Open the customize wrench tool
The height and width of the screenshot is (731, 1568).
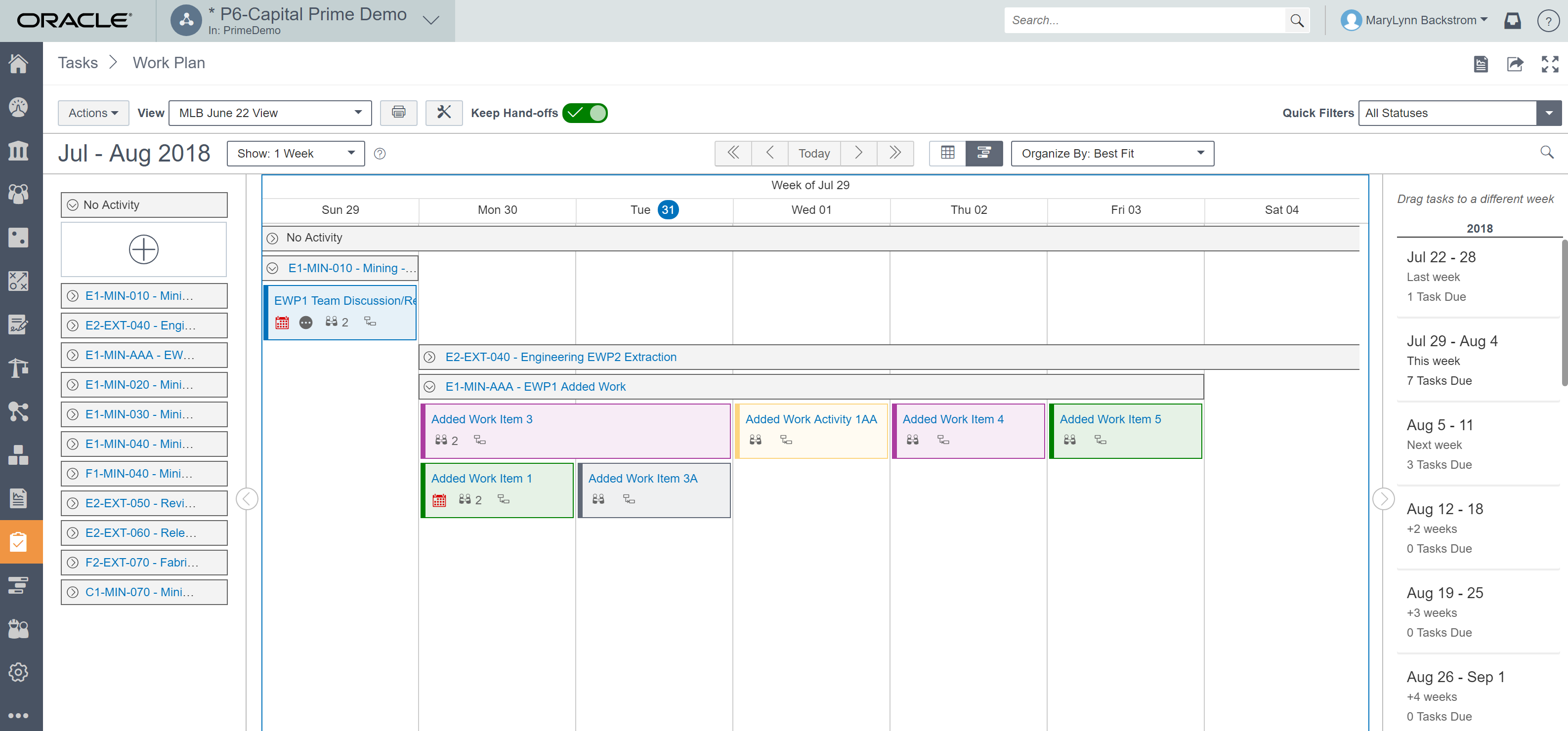click(x=444, y=113)
